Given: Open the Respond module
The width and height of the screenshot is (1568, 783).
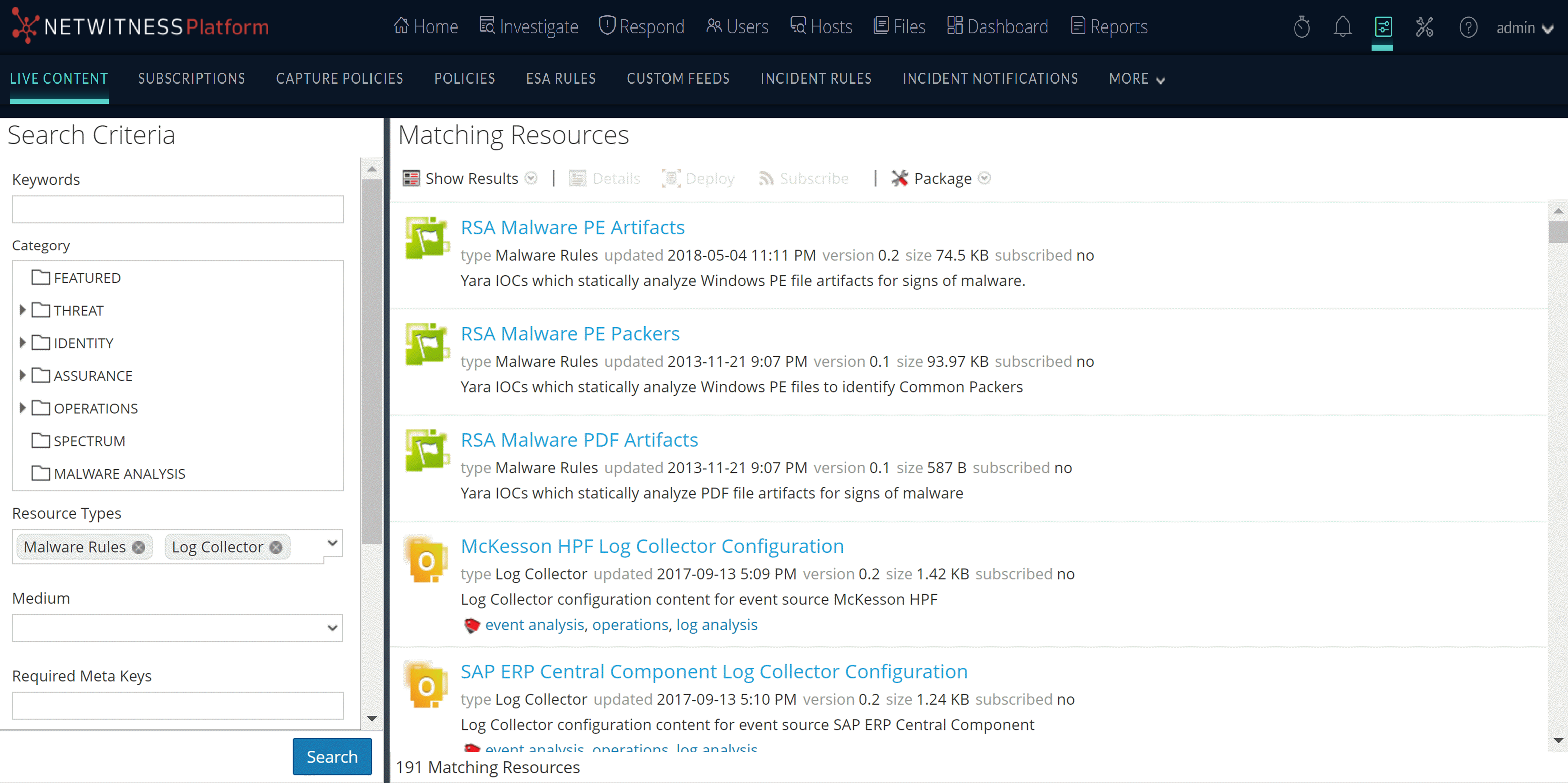Looking at the screenshot, I should tap(642, 26).
